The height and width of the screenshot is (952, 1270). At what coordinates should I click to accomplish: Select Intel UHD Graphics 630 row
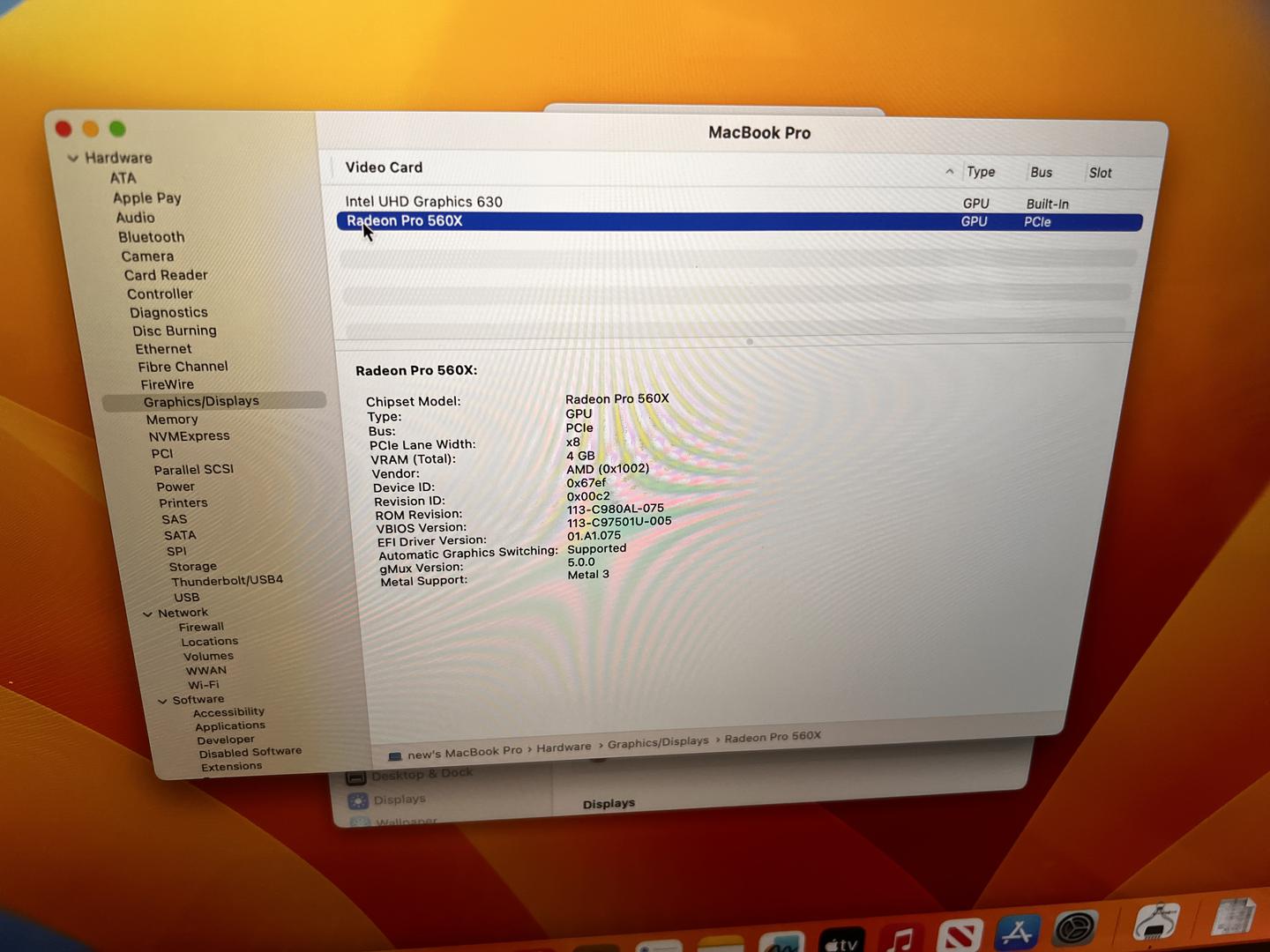pyautogui.click(x=739, y=202)
